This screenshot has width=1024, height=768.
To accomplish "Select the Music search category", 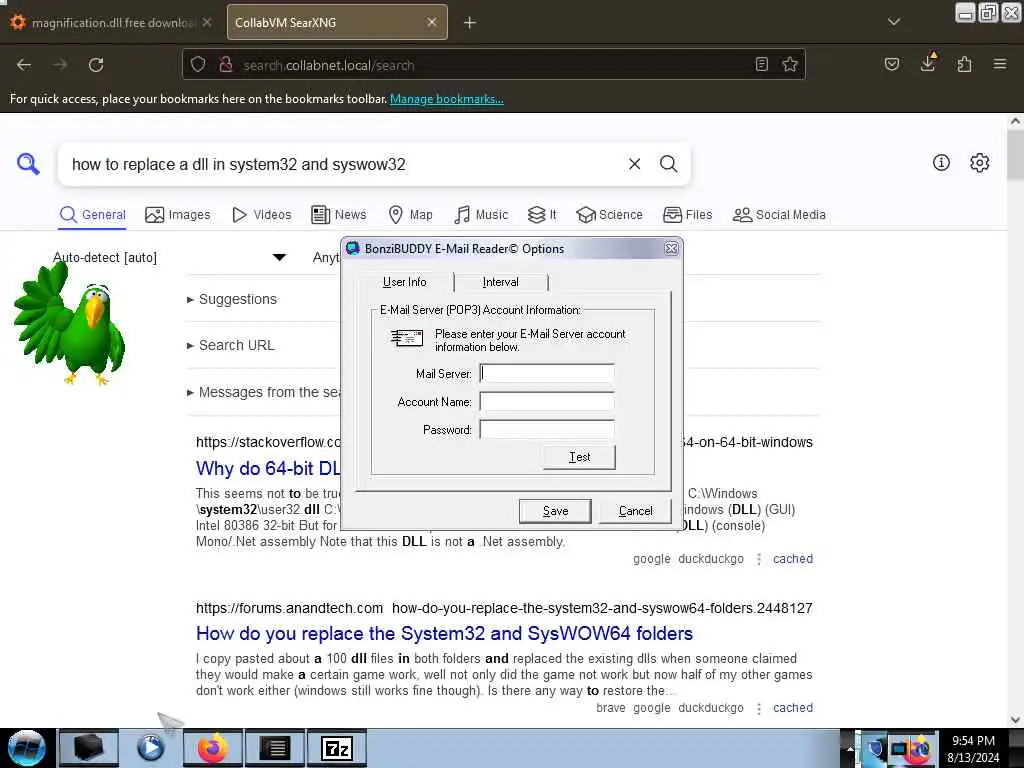I will click(x=481, y=215).
